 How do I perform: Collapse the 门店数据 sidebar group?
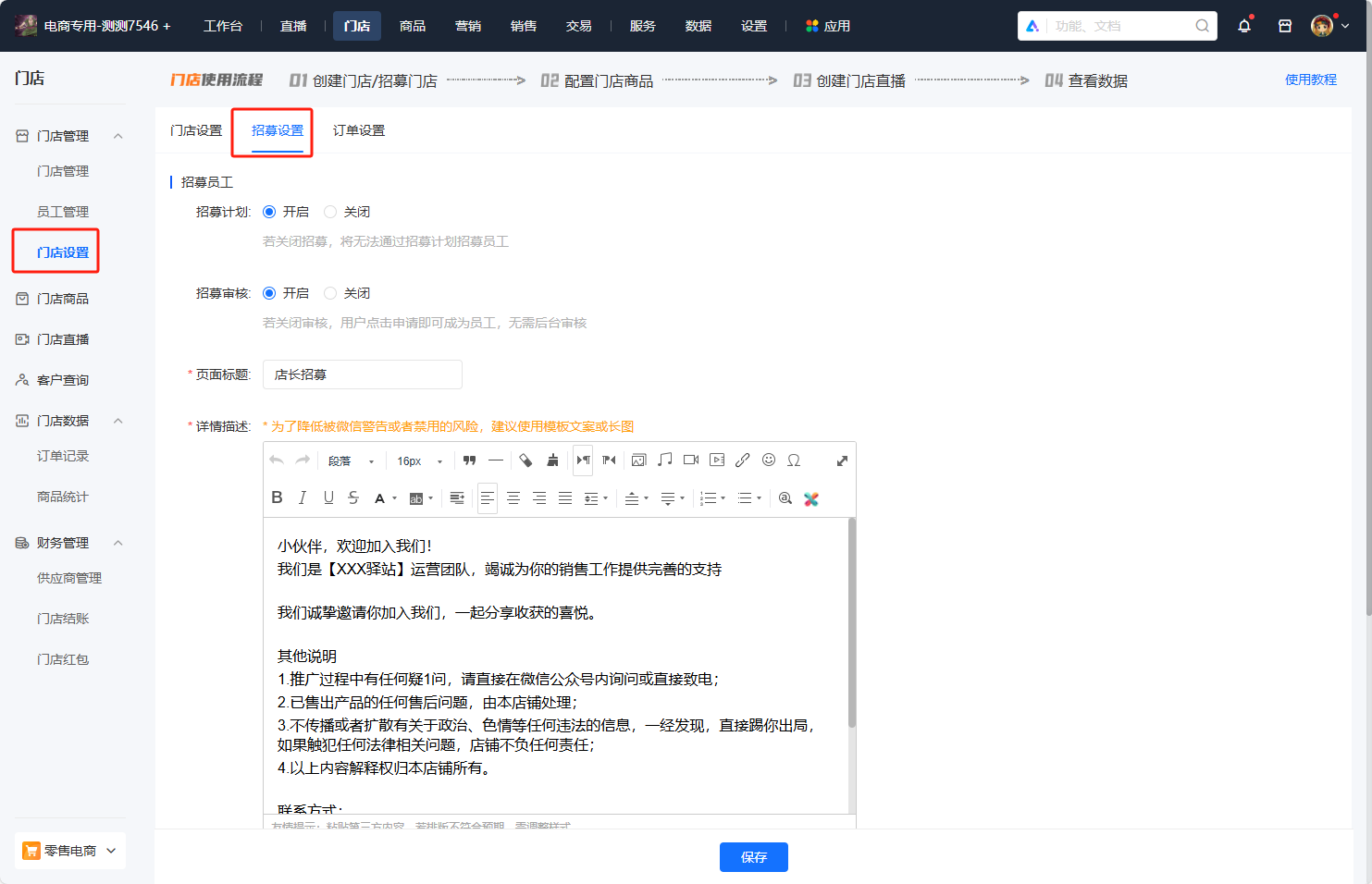coord(118,421)
